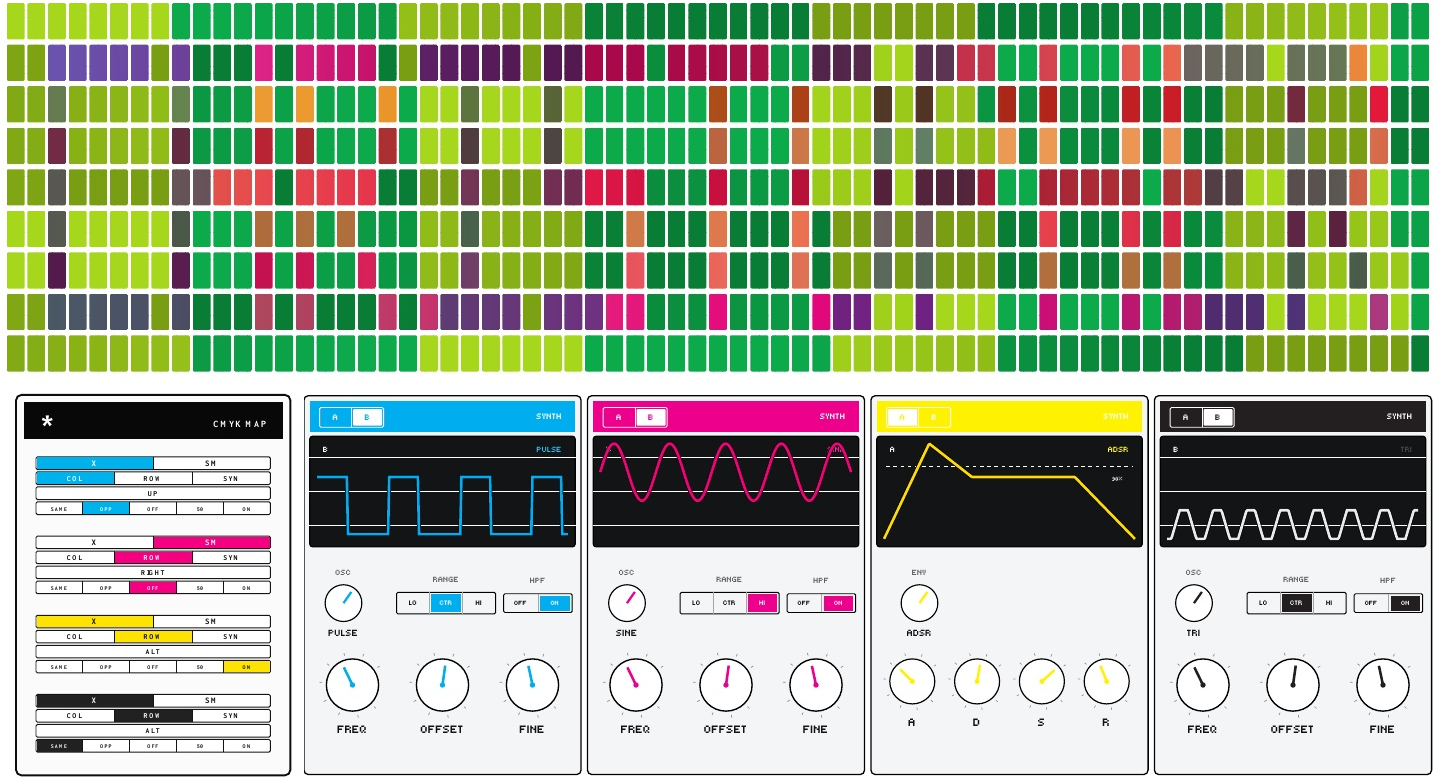Set magenta synth RANGE to CTR
Screen dimensions: 1442x778
pyautogui.click(x=729, y=603)
